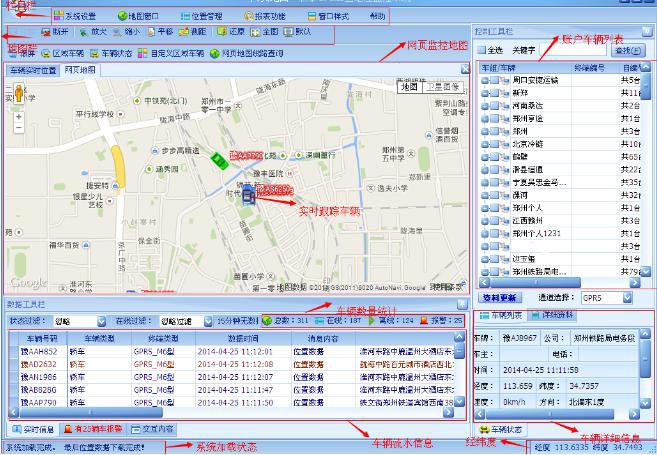
Task: Open the 通道选择 GPRS dropdown
Action: coord(626,298)
